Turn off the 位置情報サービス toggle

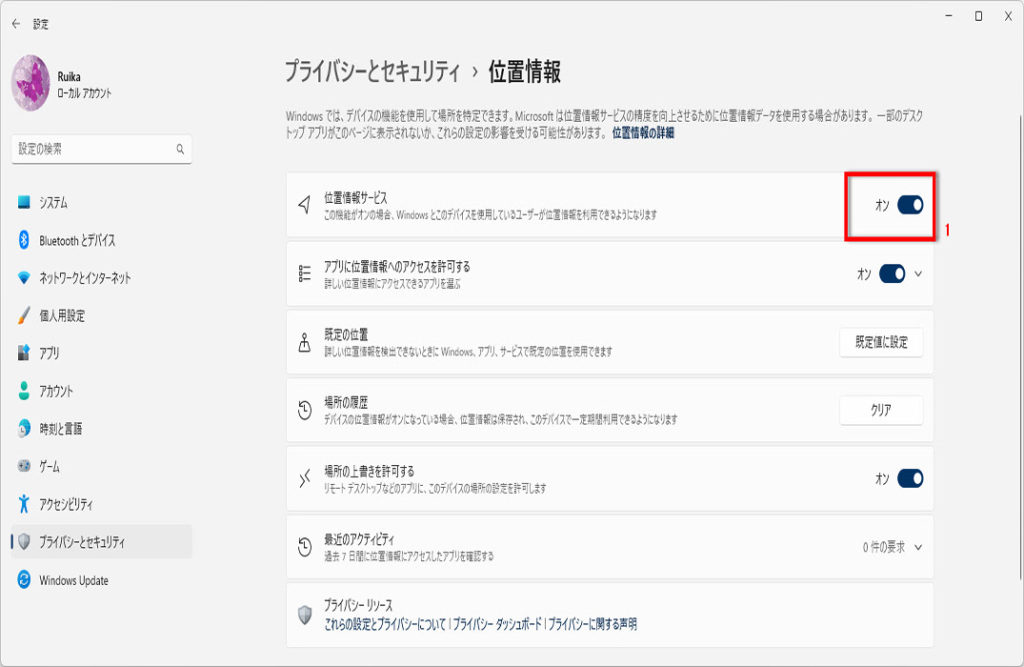(909, 205)
